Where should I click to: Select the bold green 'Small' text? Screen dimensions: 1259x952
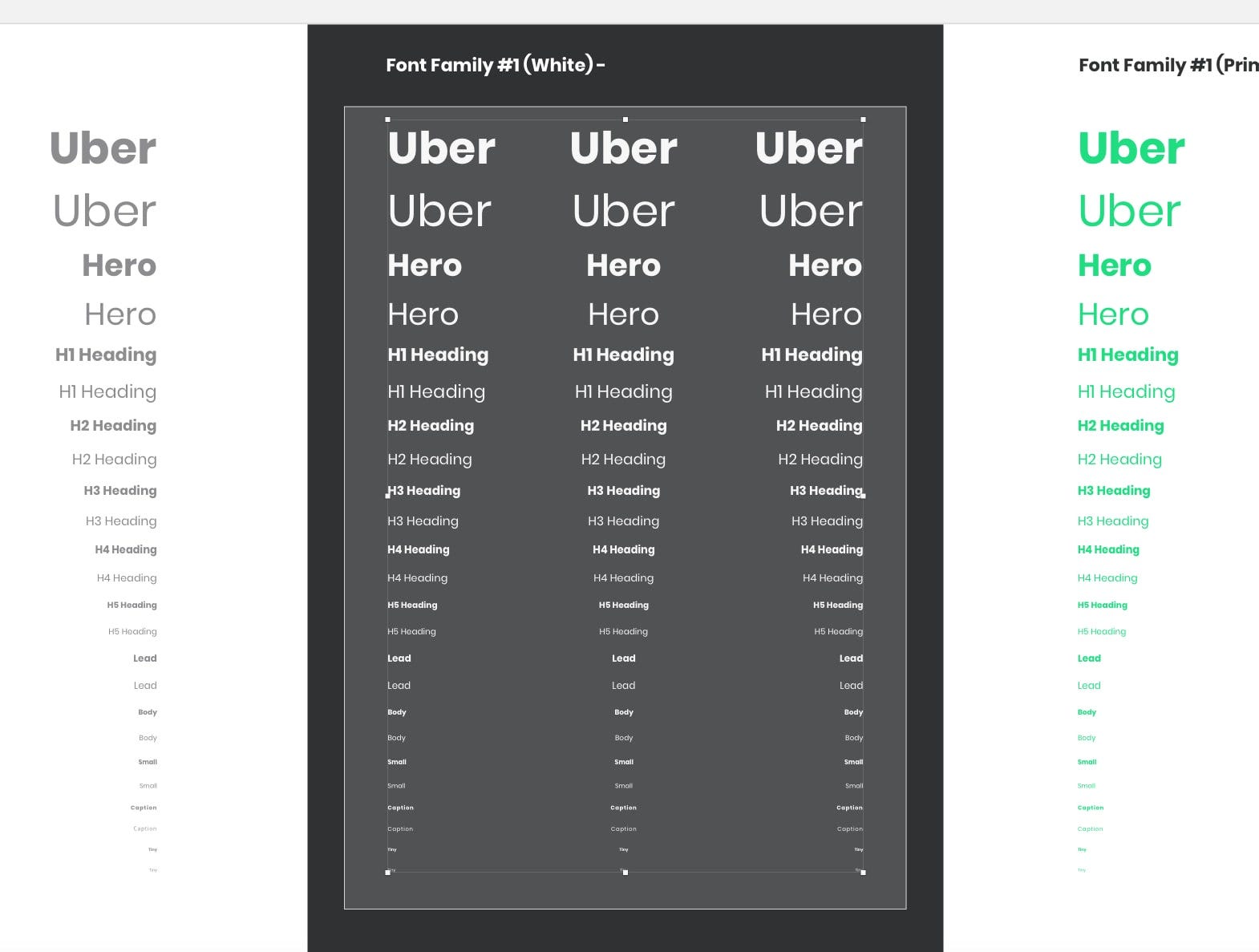click(1087, 762)
